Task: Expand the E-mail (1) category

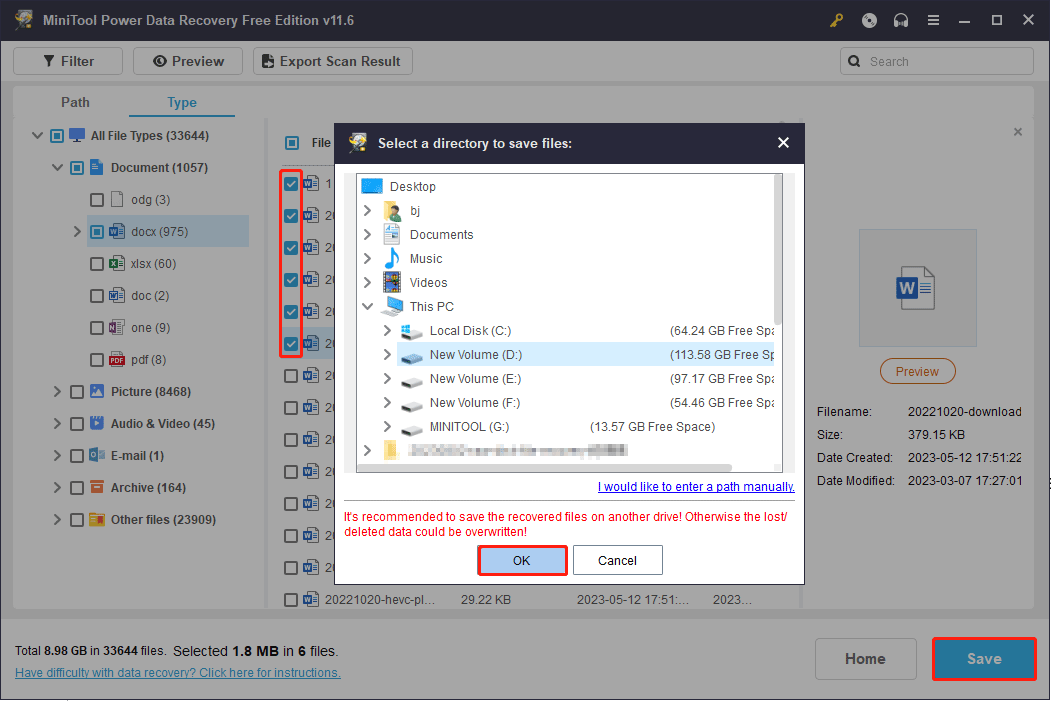Action: (58, 456)
